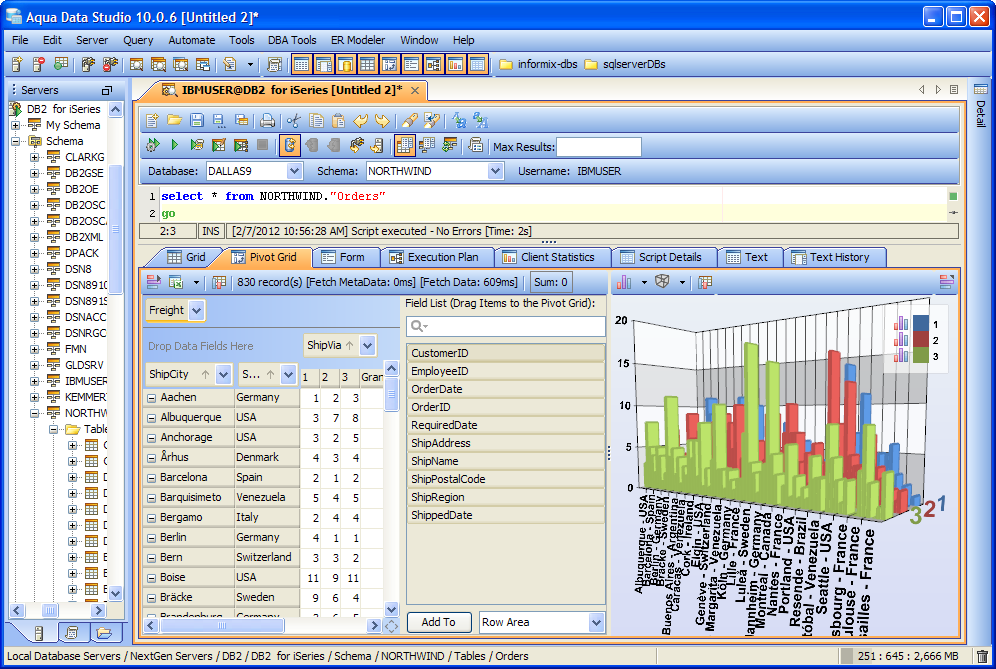Click the green execute play icon
This screenshot has width=996, height=669.
175,145
